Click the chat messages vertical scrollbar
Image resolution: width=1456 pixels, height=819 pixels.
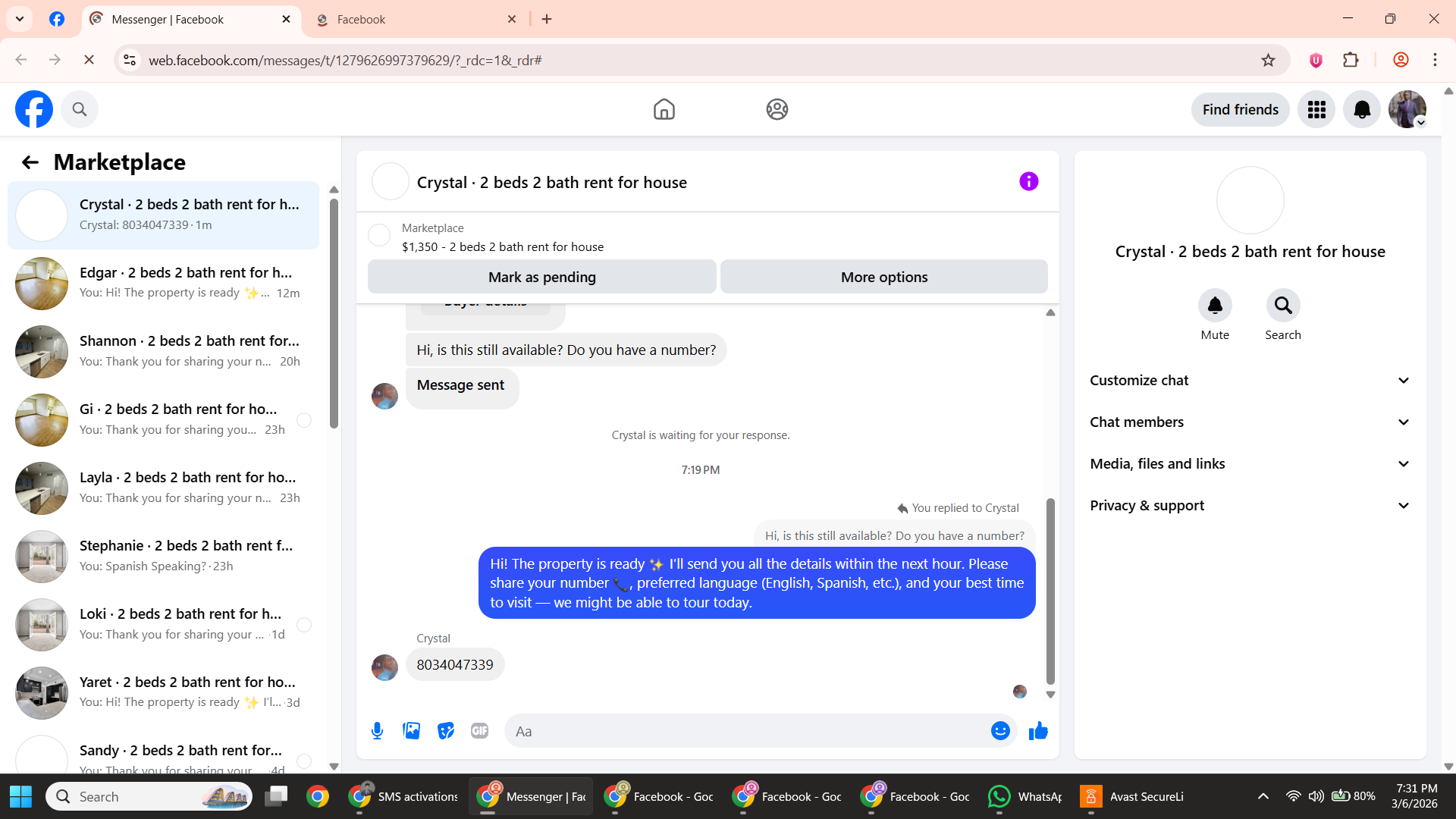pos(1050,591)
